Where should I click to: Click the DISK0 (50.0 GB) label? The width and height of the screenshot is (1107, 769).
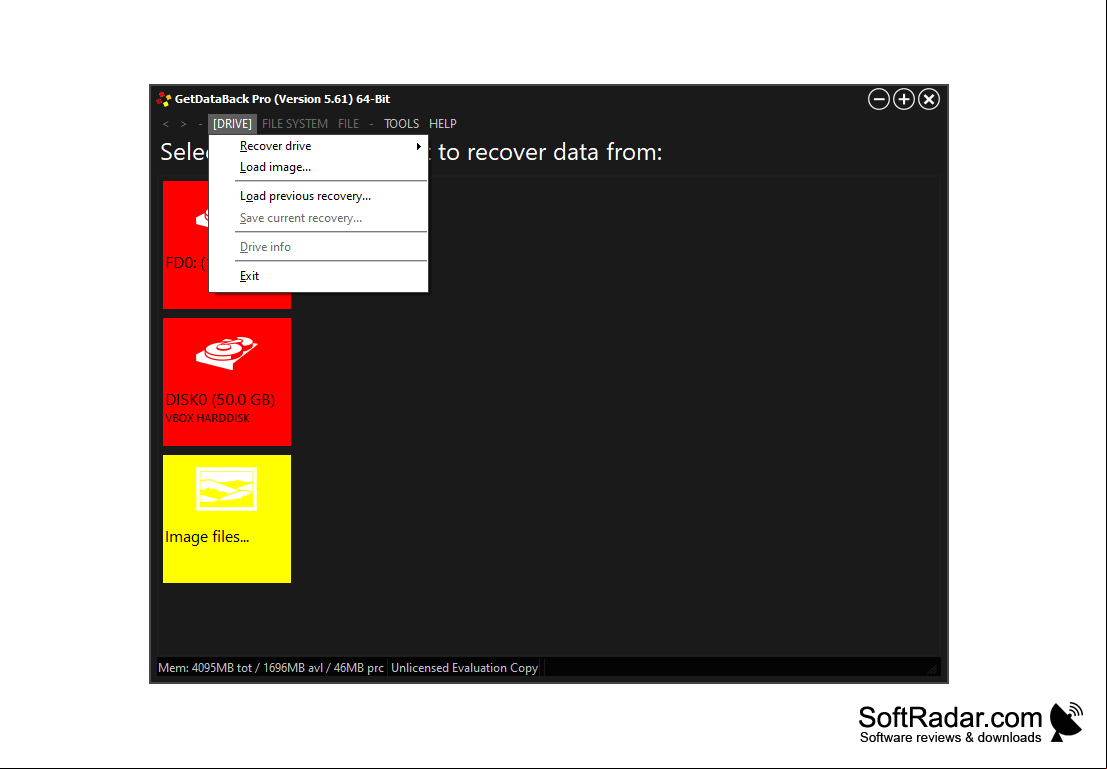[220, 400]
